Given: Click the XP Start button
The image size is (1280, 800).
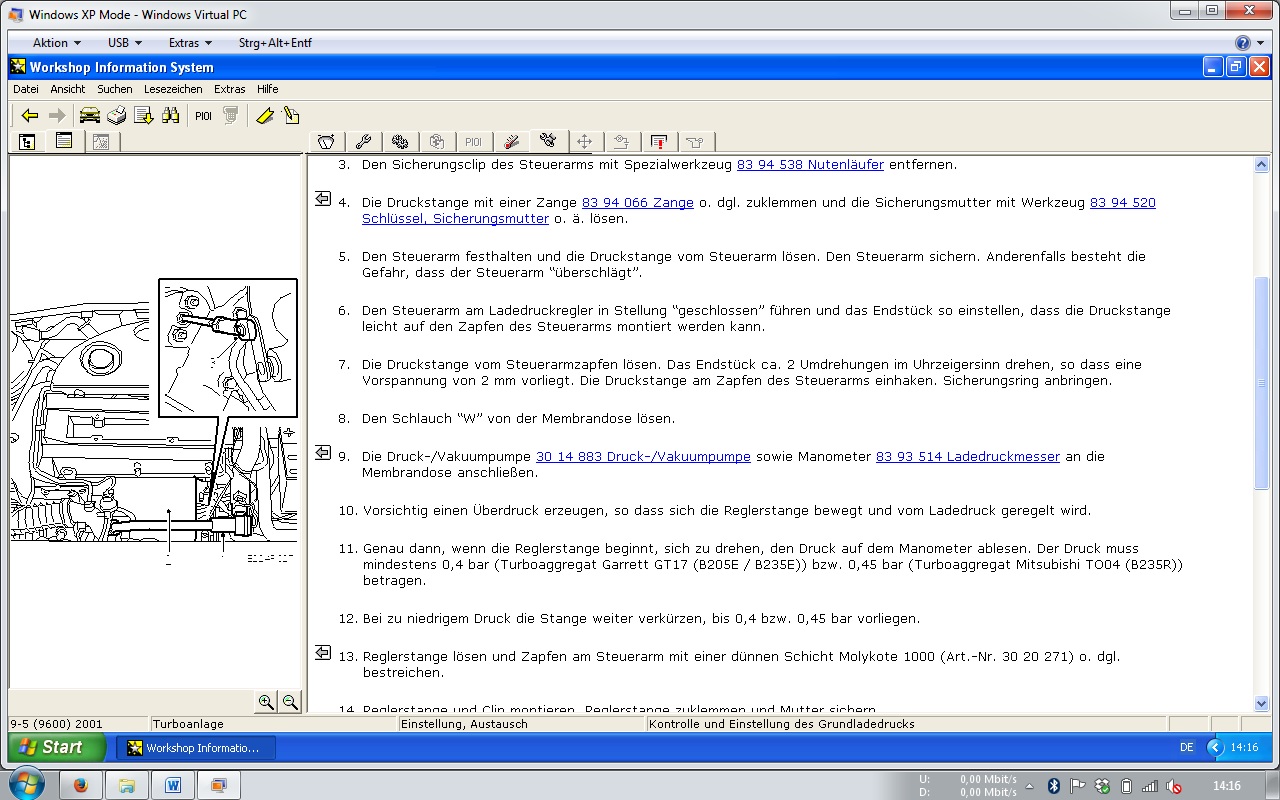Looking at the screenshot, I should 57,747.
